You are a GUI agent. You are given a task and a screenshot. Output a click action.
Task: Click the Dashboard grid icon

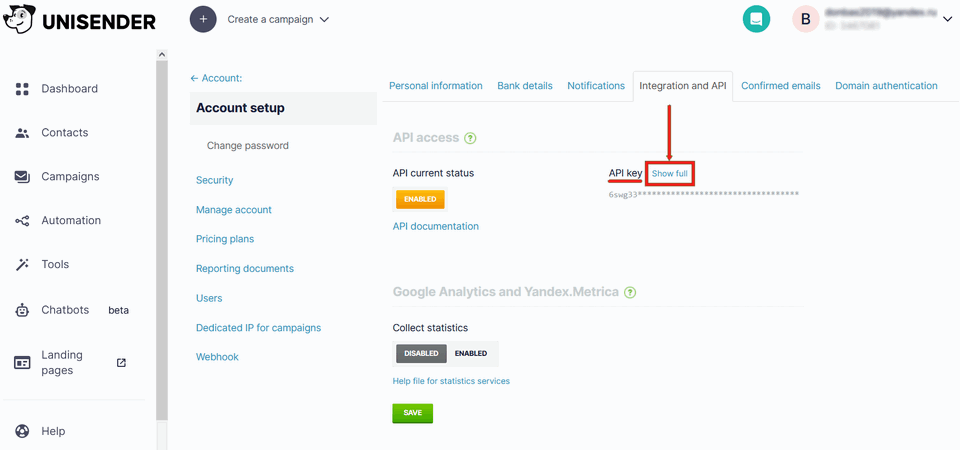[x=22, y=89]
